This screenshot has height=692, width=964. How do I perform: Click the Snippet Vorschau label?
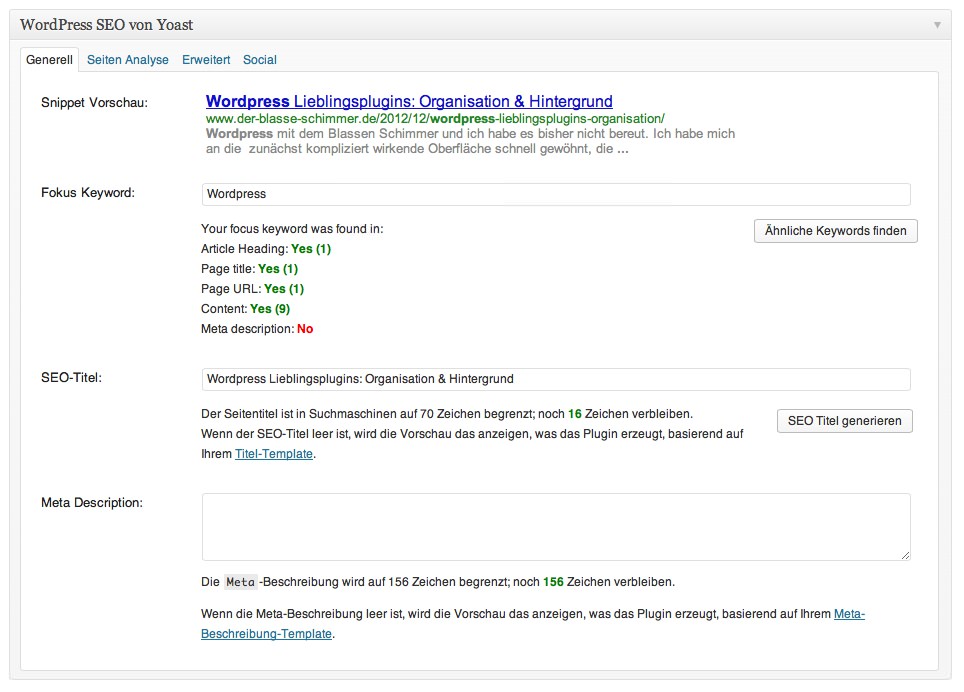[x=95, y=103]
